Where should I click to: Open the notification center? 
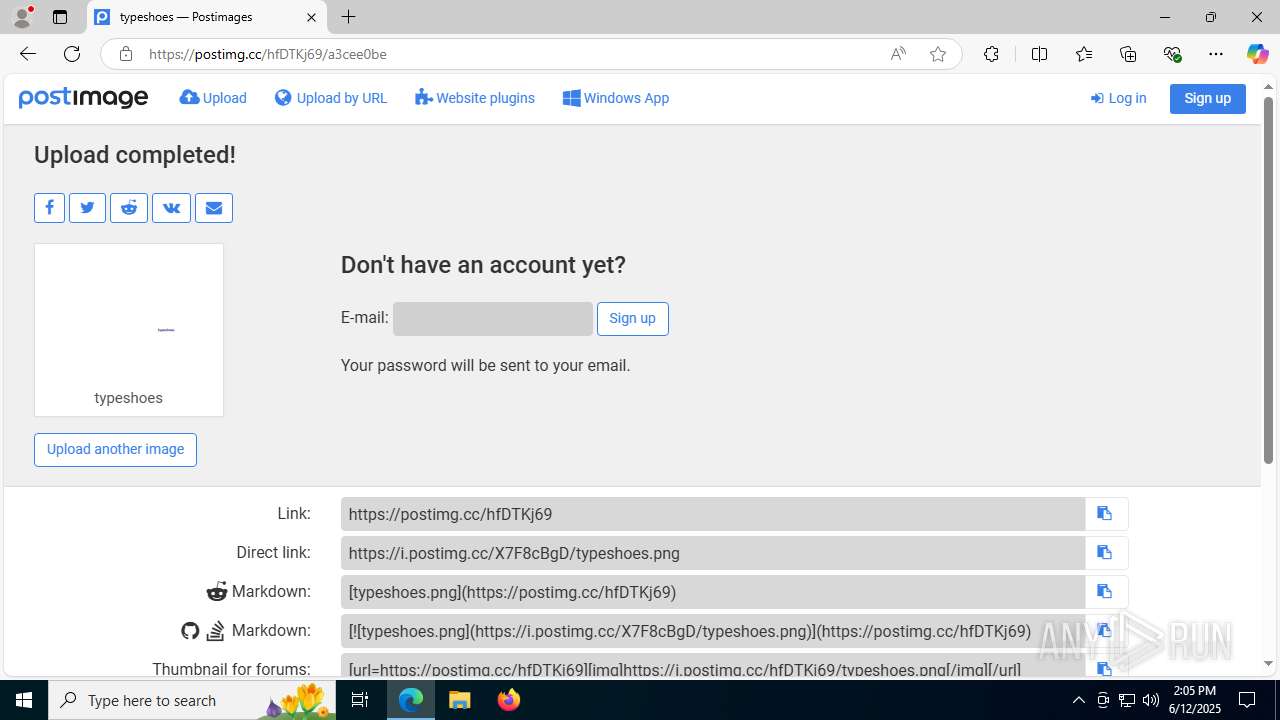coord(1247,700)
